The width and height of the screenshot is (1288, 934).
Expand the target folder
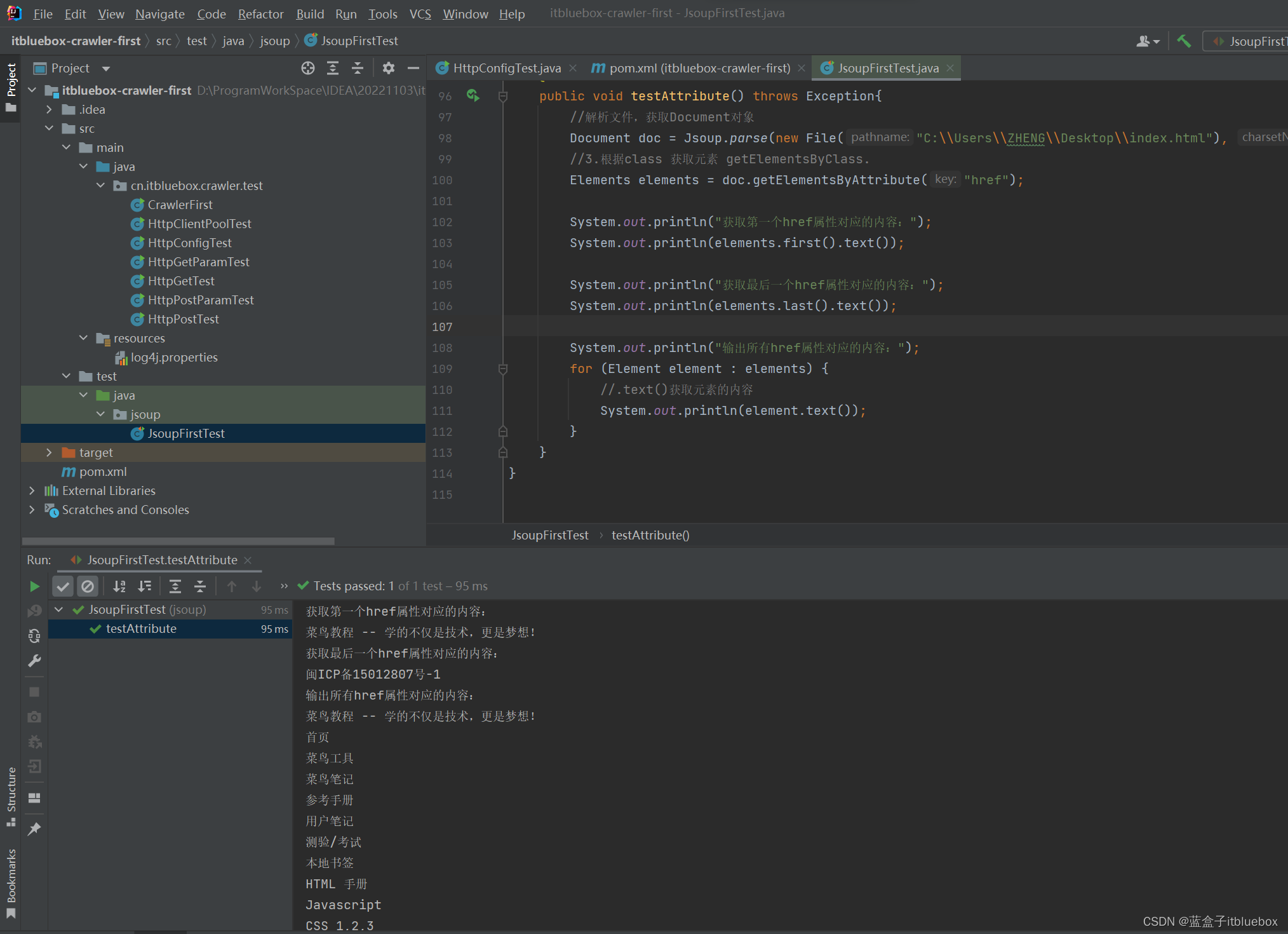pyautogui.click(x=49, y=452)
